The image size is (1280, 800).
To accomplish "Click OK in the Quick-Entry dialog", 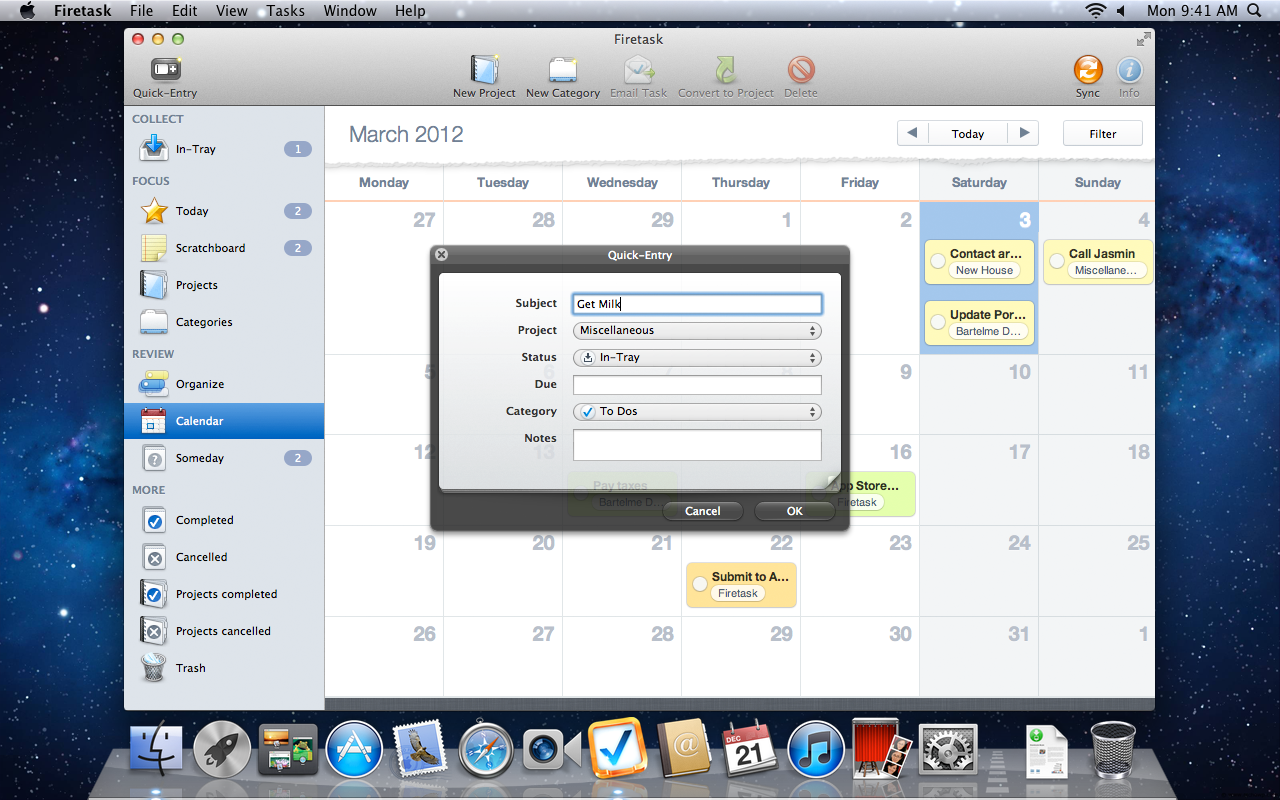I will coord(794,511).
